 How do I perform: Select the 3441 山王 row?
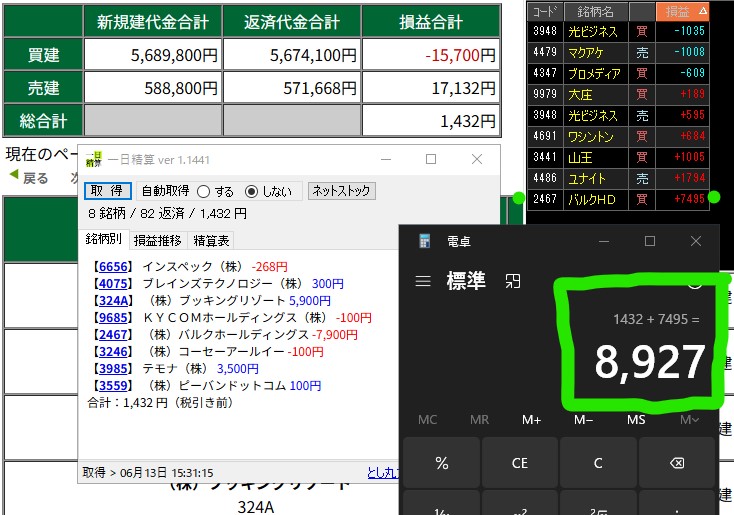pyautogui.click(x=618, y=157)
